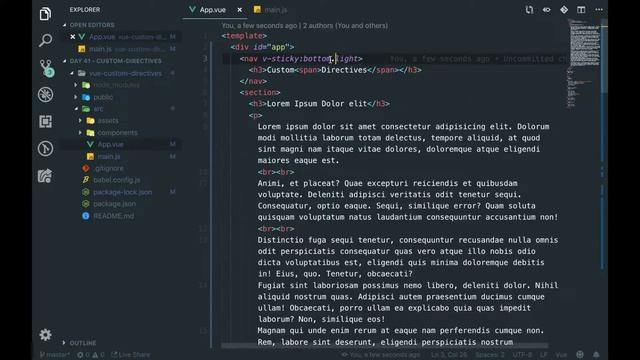Screen dimensions: 640x360
Task: Open notifications bell in status bar
Action: click(596, 355)
